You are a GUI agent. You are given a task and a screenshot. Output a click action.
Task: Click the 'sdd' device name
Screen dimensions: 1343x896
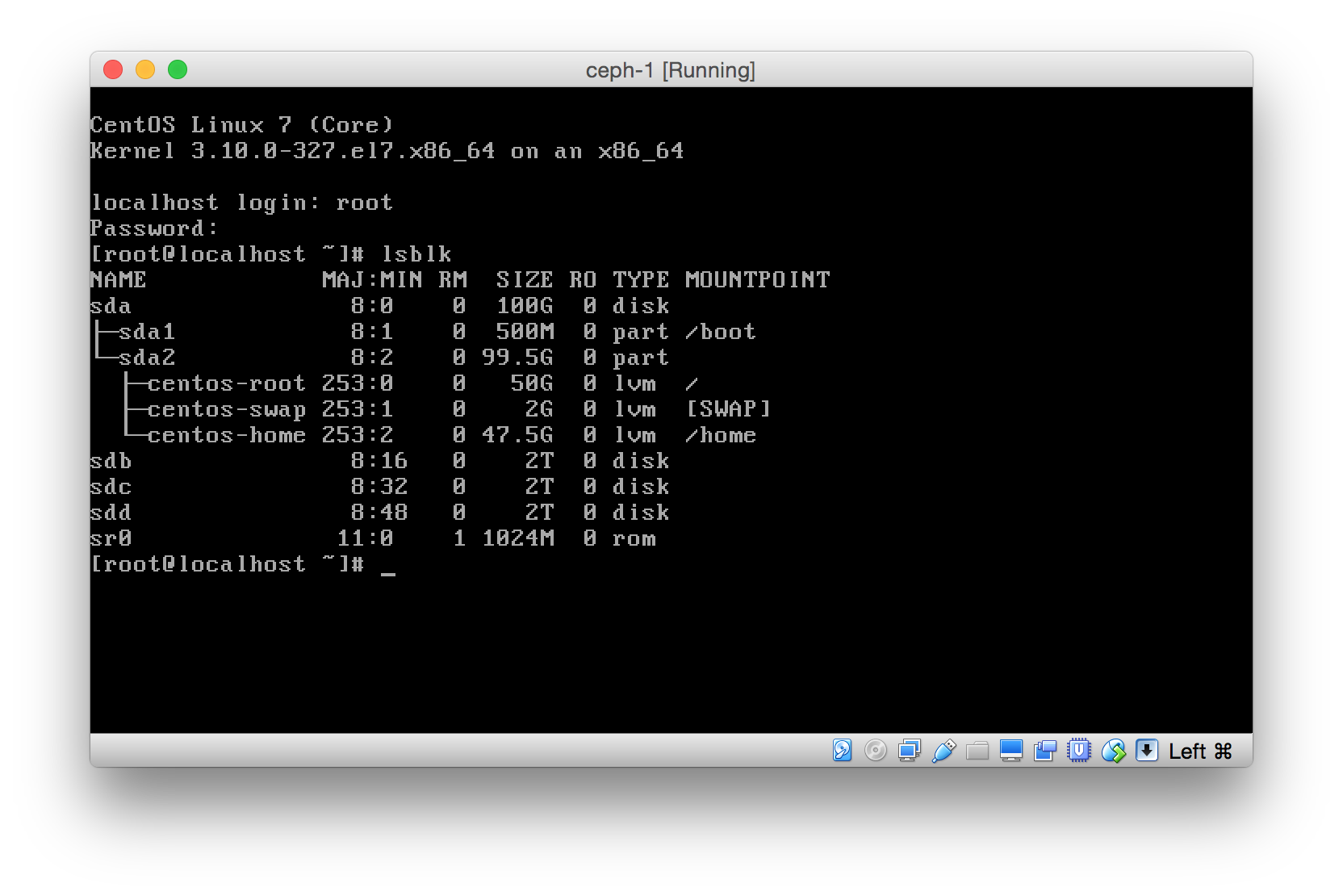point(111,513)
